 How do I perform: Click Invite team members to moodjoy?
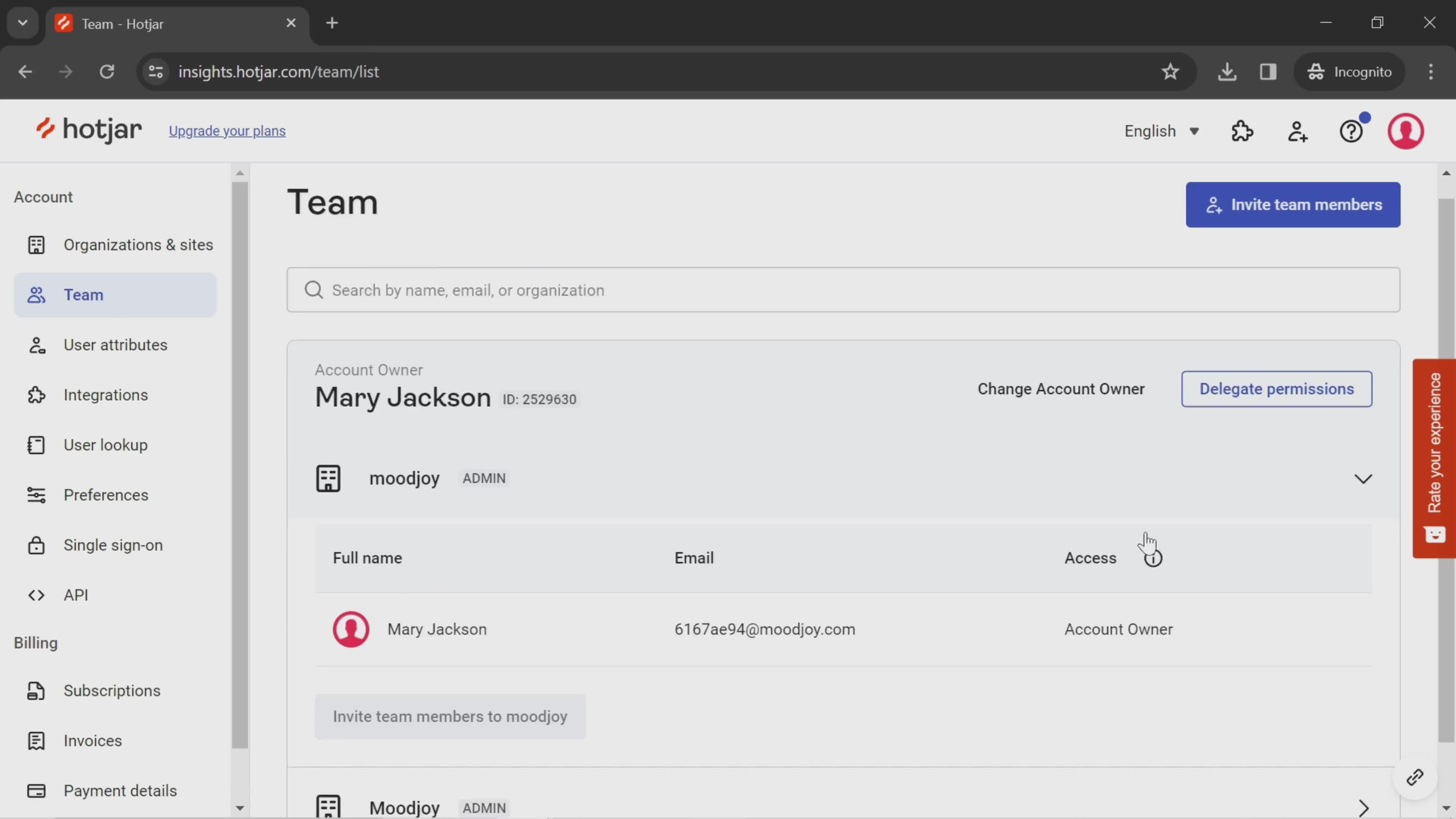tap(450, 717)
